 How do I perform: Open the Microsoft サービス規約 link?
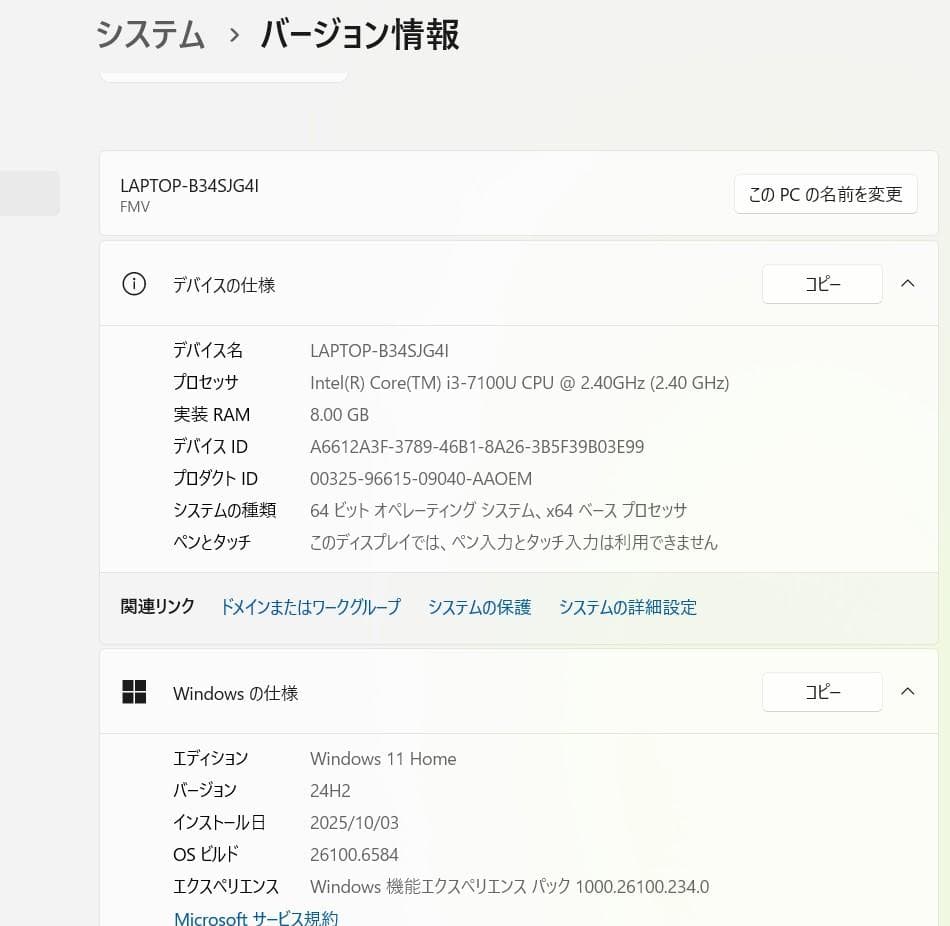(x=256, y=917)
